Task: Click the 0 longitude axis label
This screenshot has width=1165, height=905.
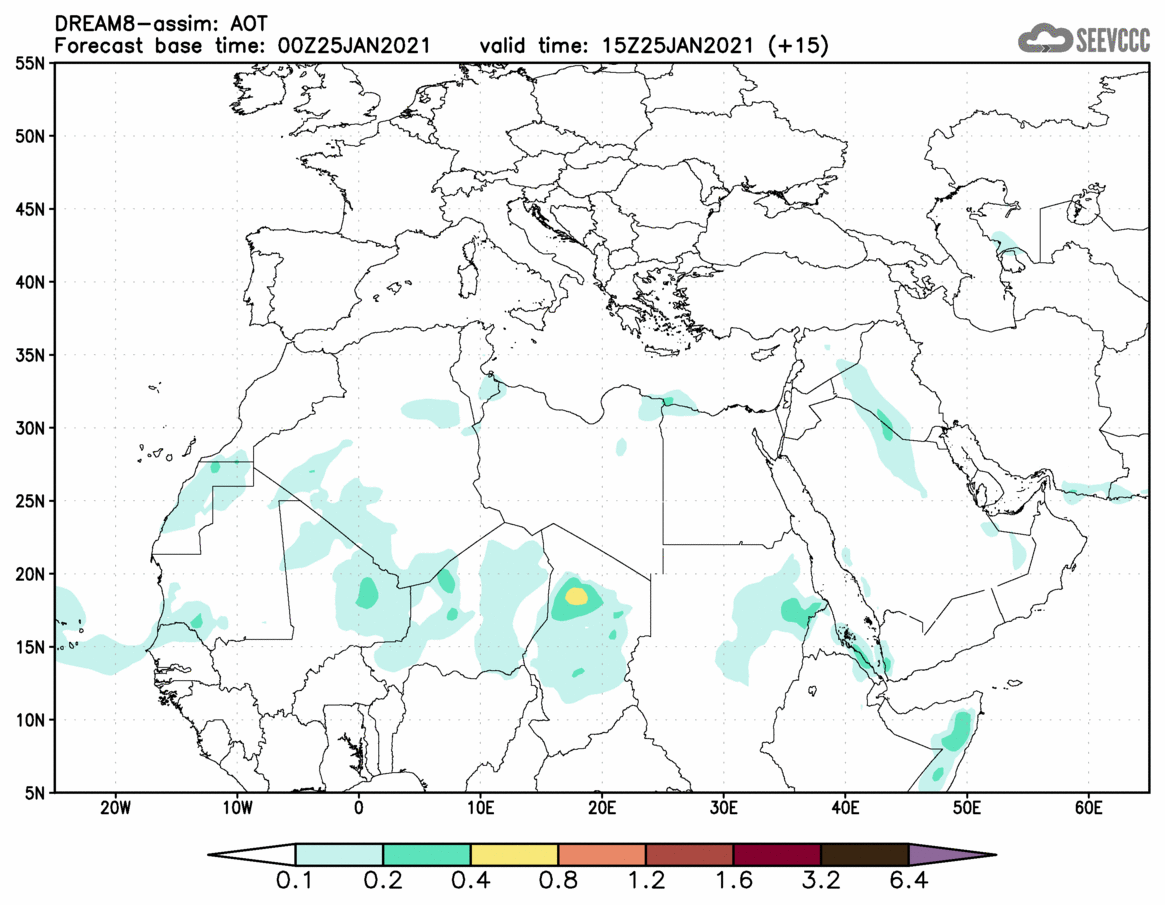Action: [x=359, y=808]
